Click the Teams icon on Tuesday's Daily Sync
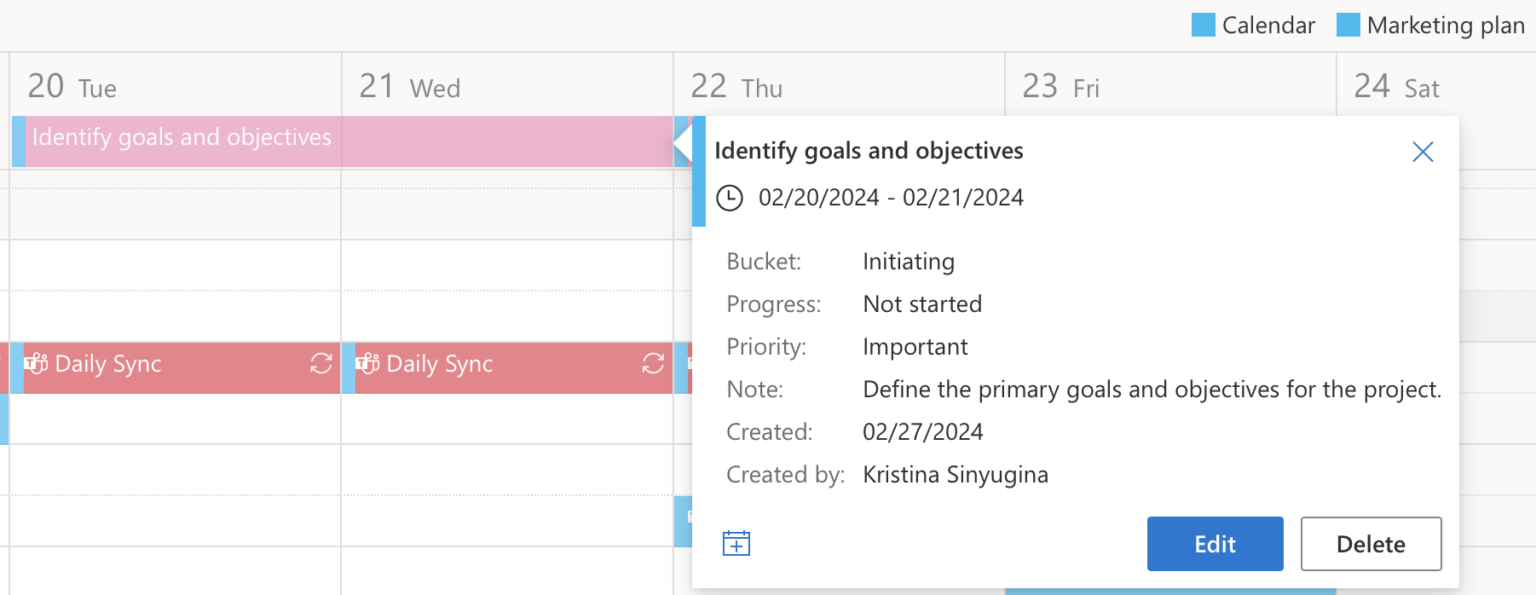 (35, 364)
